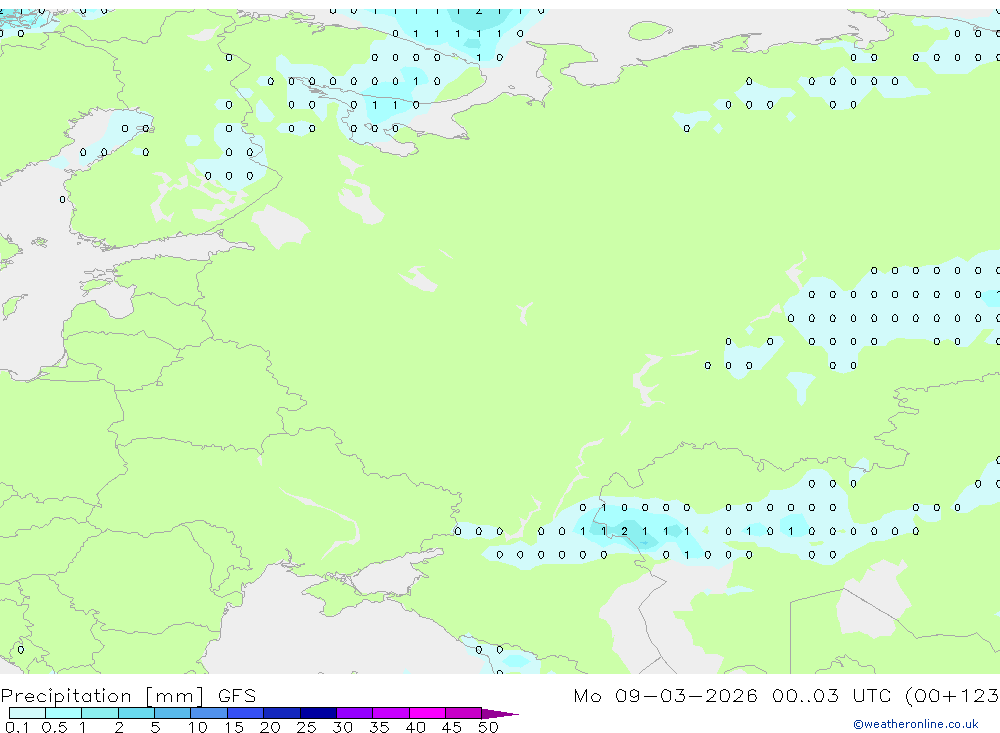Click the 0.1–0.5 mm legend swatch
1000x733 pixels.
(27, 713)
